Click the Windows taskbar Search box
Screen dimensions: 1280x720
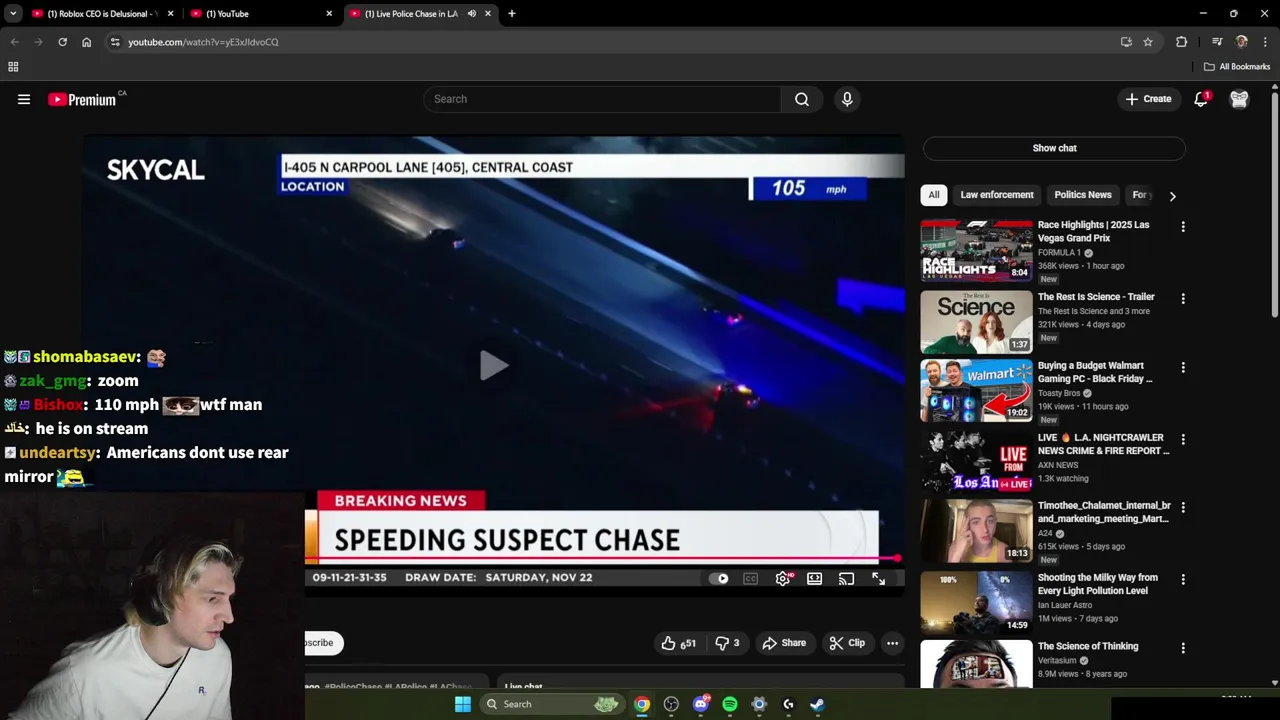(553, 704)
